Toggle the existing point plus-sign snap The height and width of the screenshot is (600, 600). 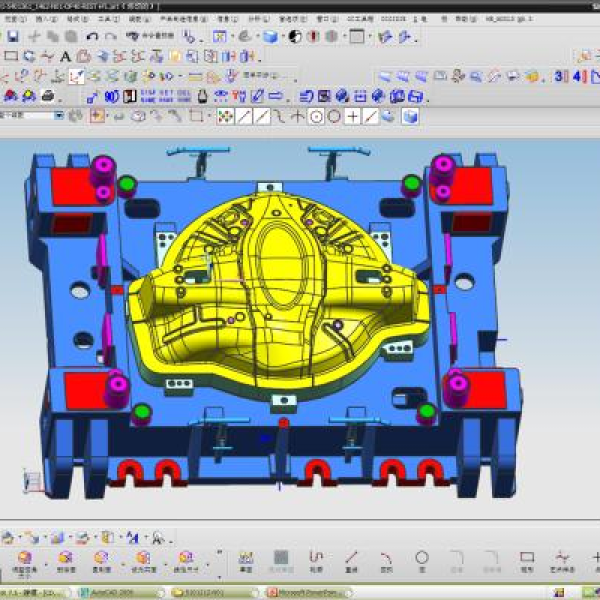pos(352,116)
